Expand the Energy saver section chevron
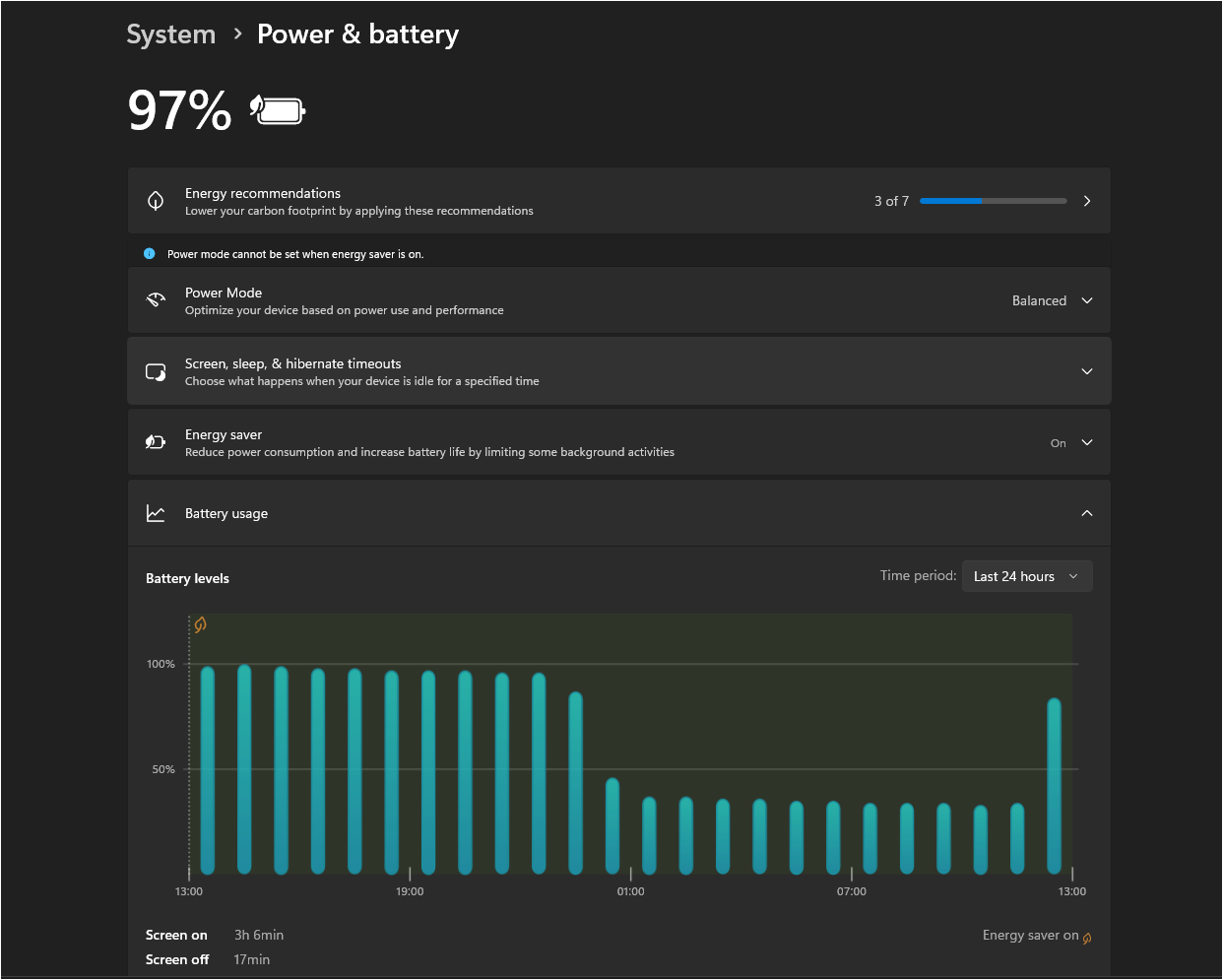The image size is (1223, 980). click(x=1087, y=442)
